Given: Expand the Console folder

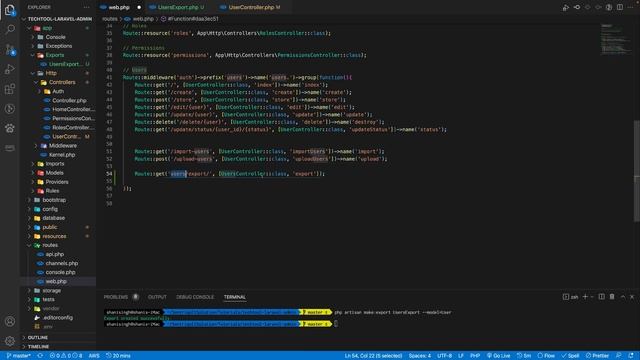Looking at the screenshot, I should coord(59,37).
